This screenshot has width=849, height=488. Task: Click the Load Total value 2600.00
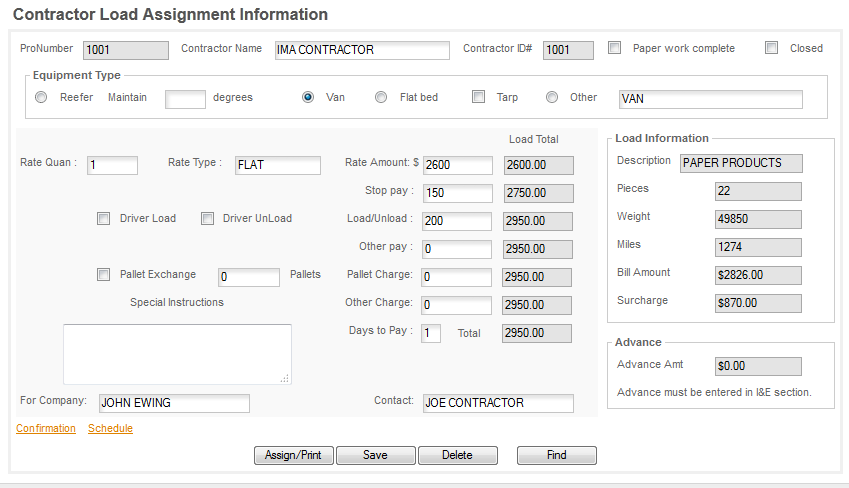pyautogui.click(x=539, y=165)
